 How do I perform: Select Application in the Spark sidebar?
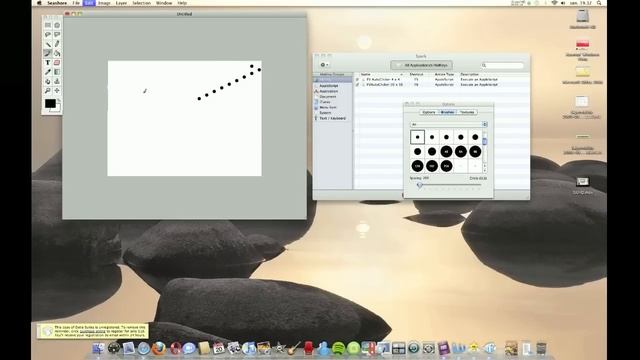(329, 91)
